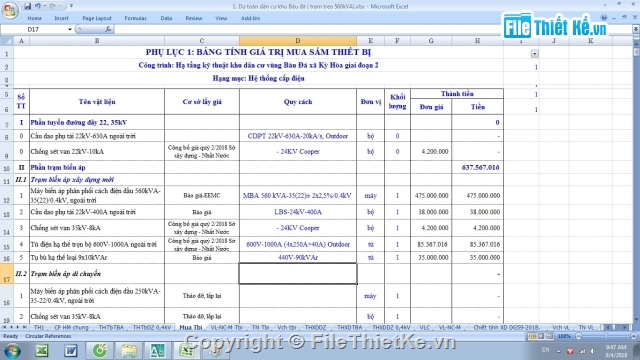Open the Review ribbon tab
The image size is (640, 360).
(x=193, y=18)
